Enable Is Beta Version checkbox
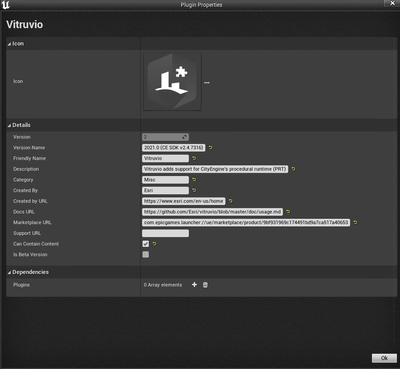 tap(146, 254)
